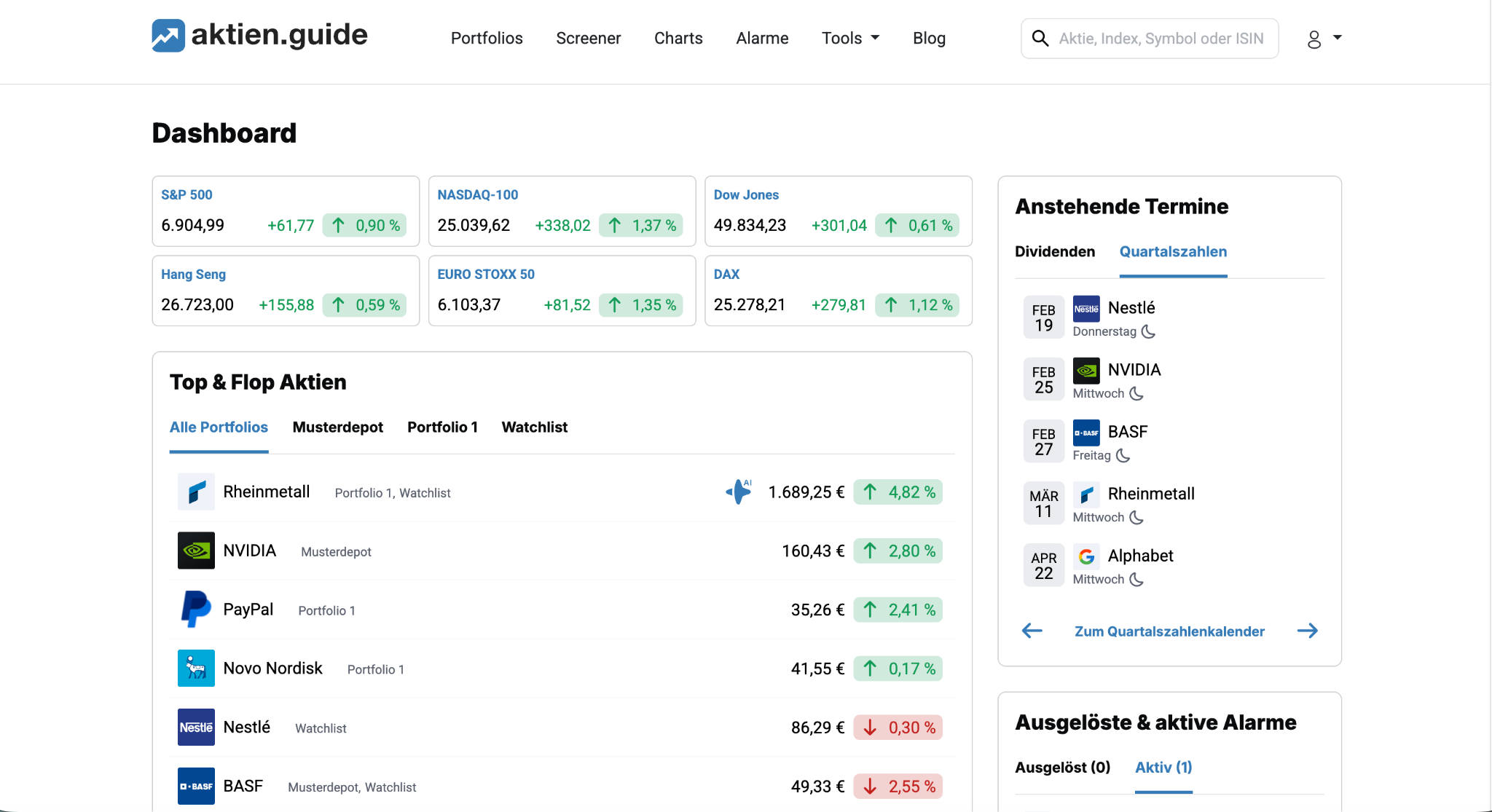This screenshot has height=812, width=1492.
Task: Open the Charts menu item
Action: point(678,39)
